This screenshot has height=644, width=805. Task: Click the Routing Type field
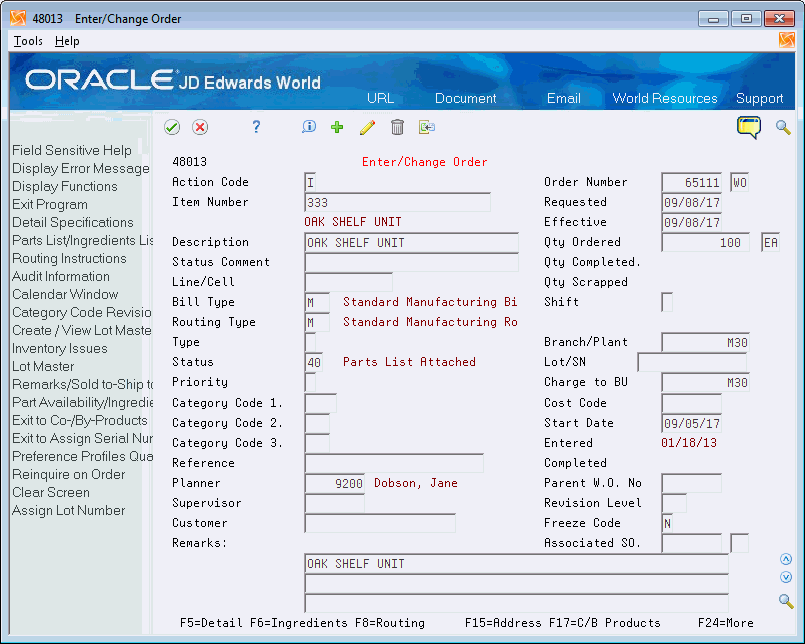click(317, 323)
